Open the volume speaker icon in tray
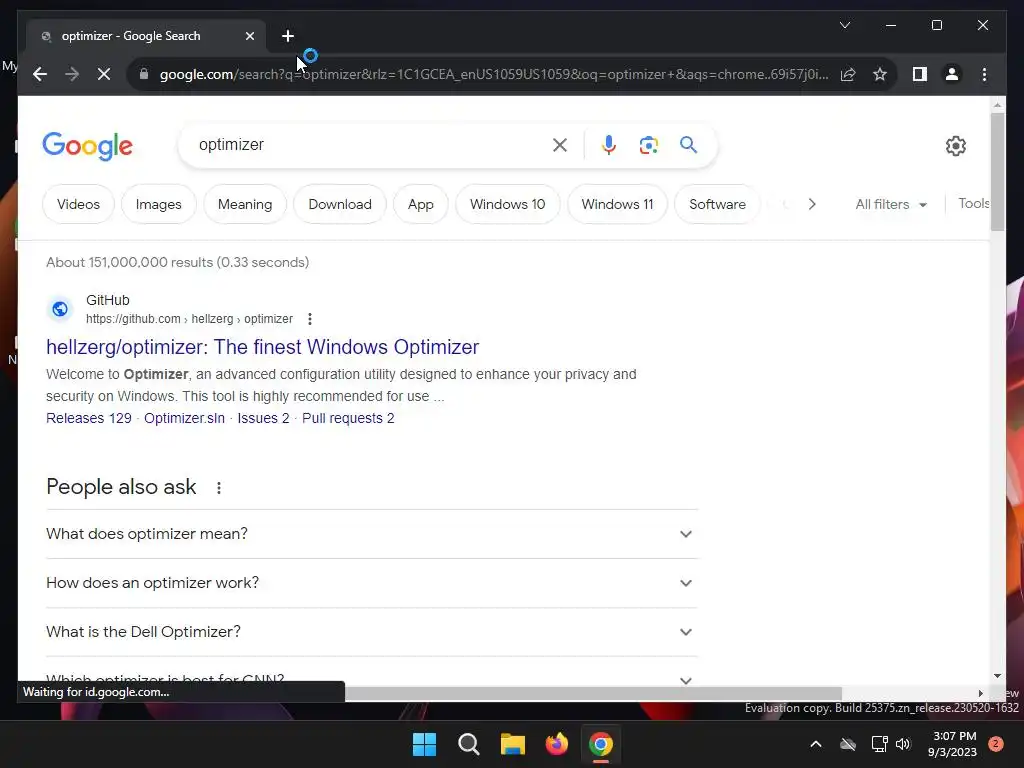 903,744
